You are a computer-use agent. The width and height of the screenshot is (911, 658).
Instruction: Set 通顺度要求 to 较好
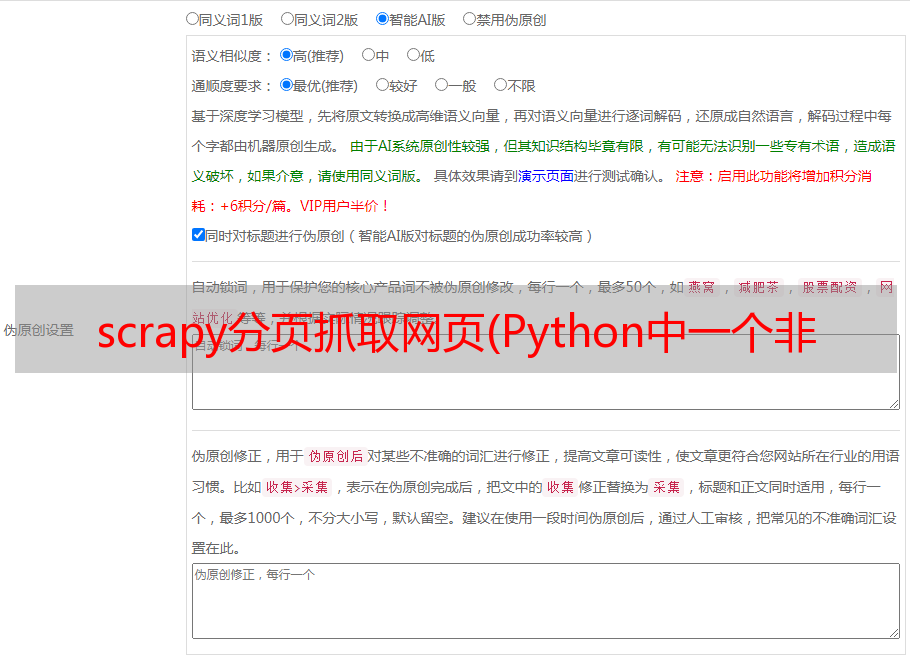pos(382,85)
